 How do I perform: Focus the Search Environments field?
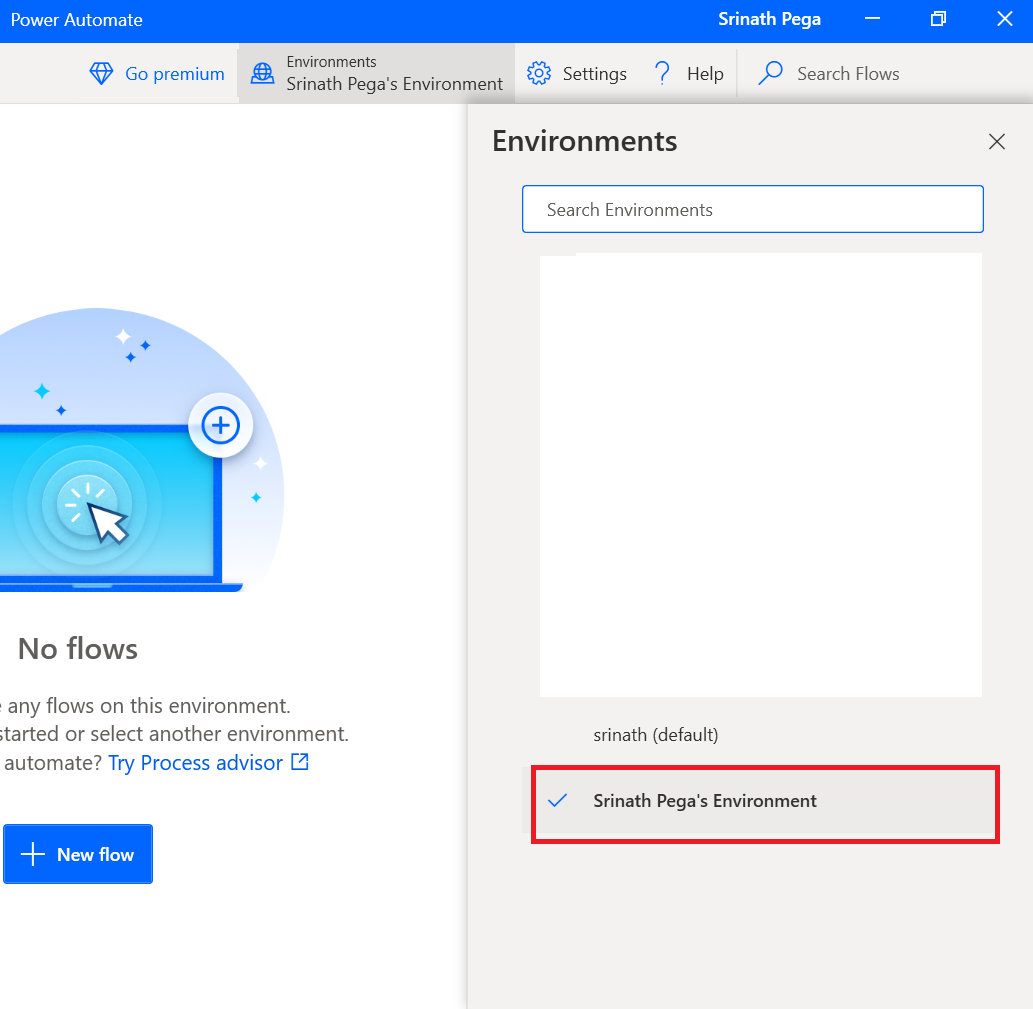coord(752,210)
